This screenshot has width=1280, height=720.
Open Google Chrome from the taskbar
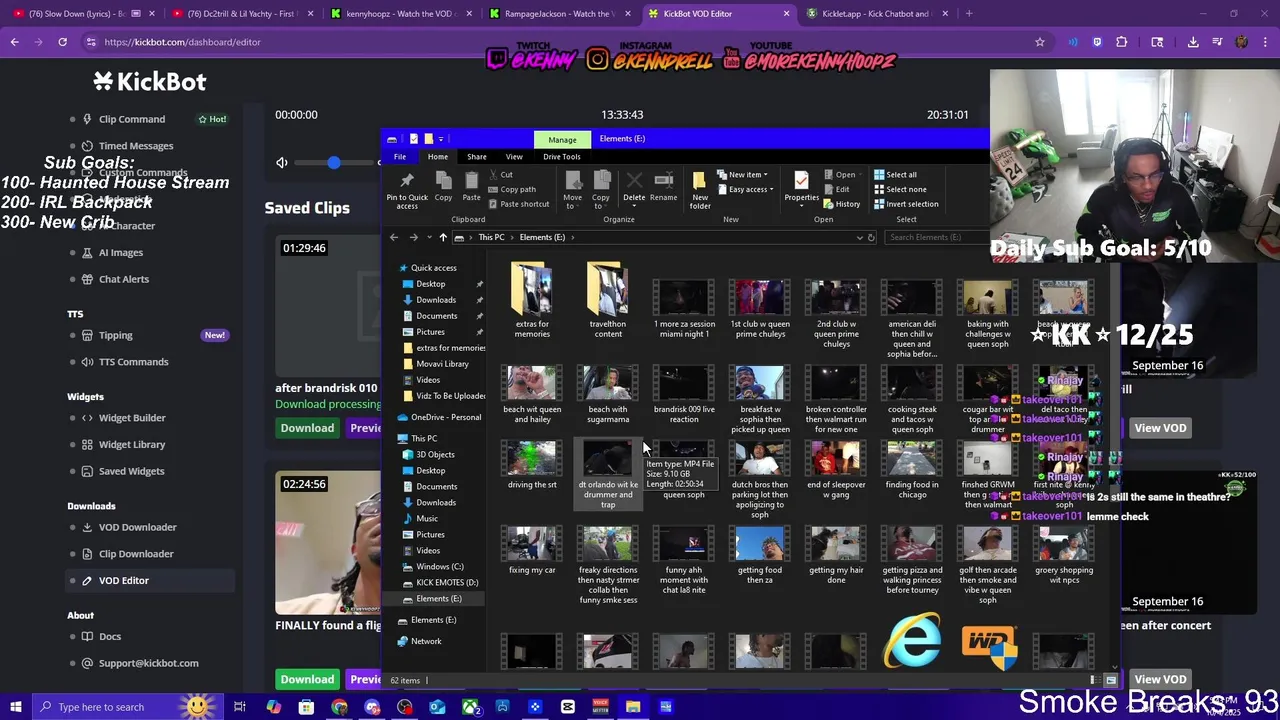point(339,707)
